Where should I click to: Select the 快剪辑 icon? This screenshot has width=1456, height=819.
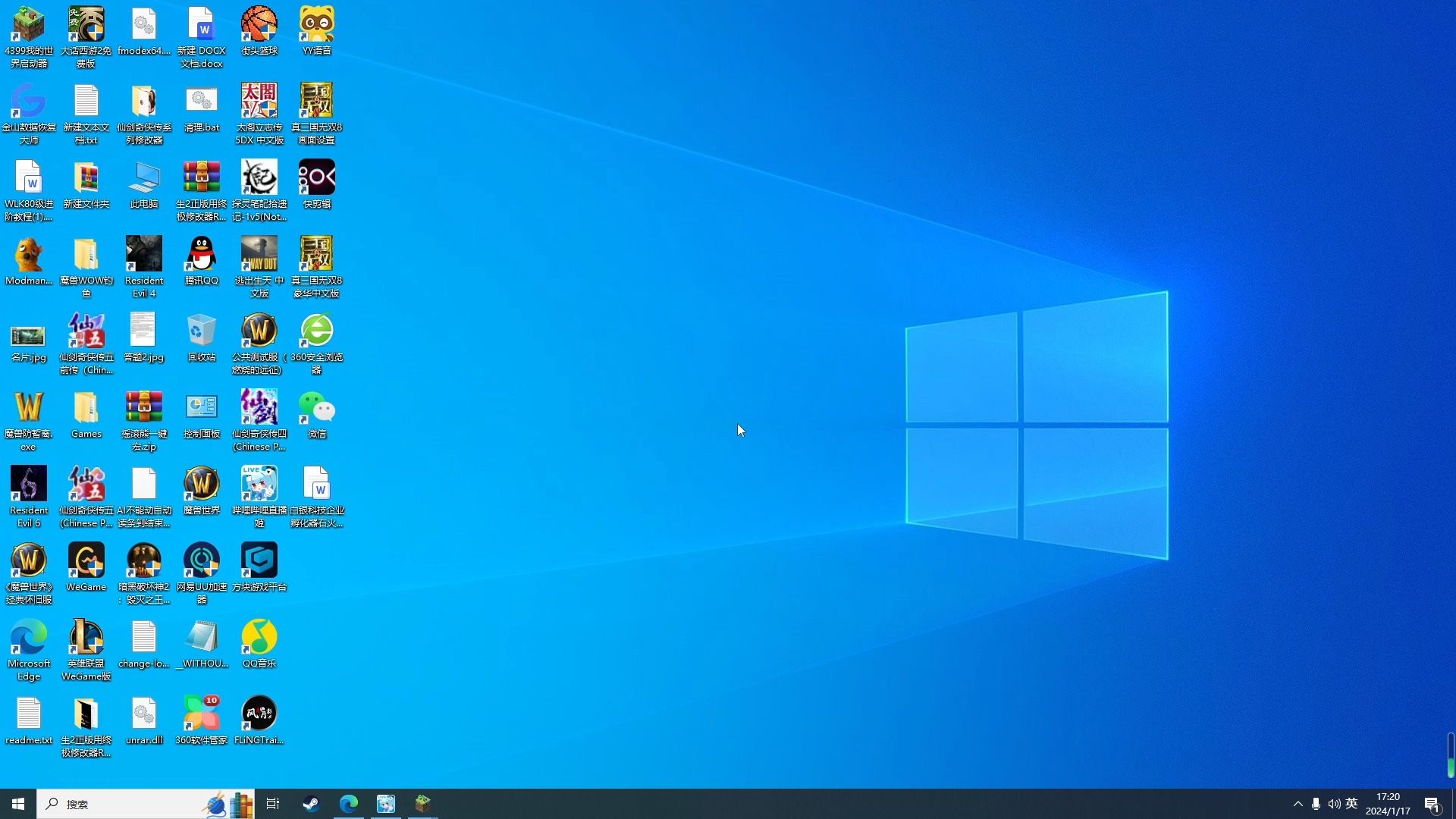click(x=317, y=184)
